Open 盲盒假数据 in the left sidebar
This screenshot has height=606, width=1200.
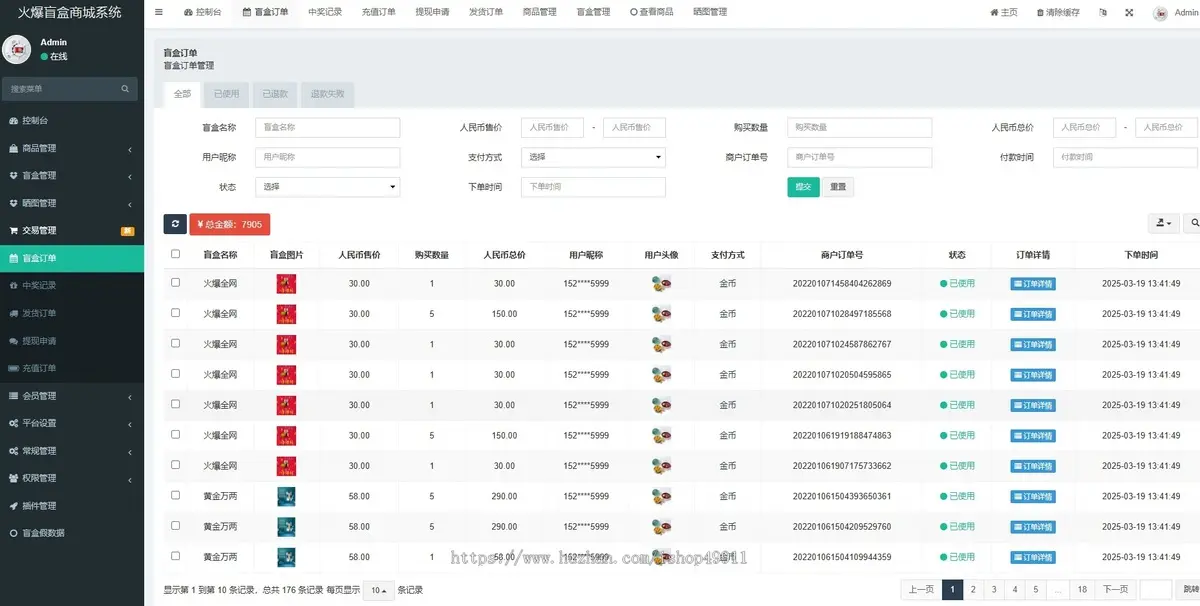coord(72,533)
